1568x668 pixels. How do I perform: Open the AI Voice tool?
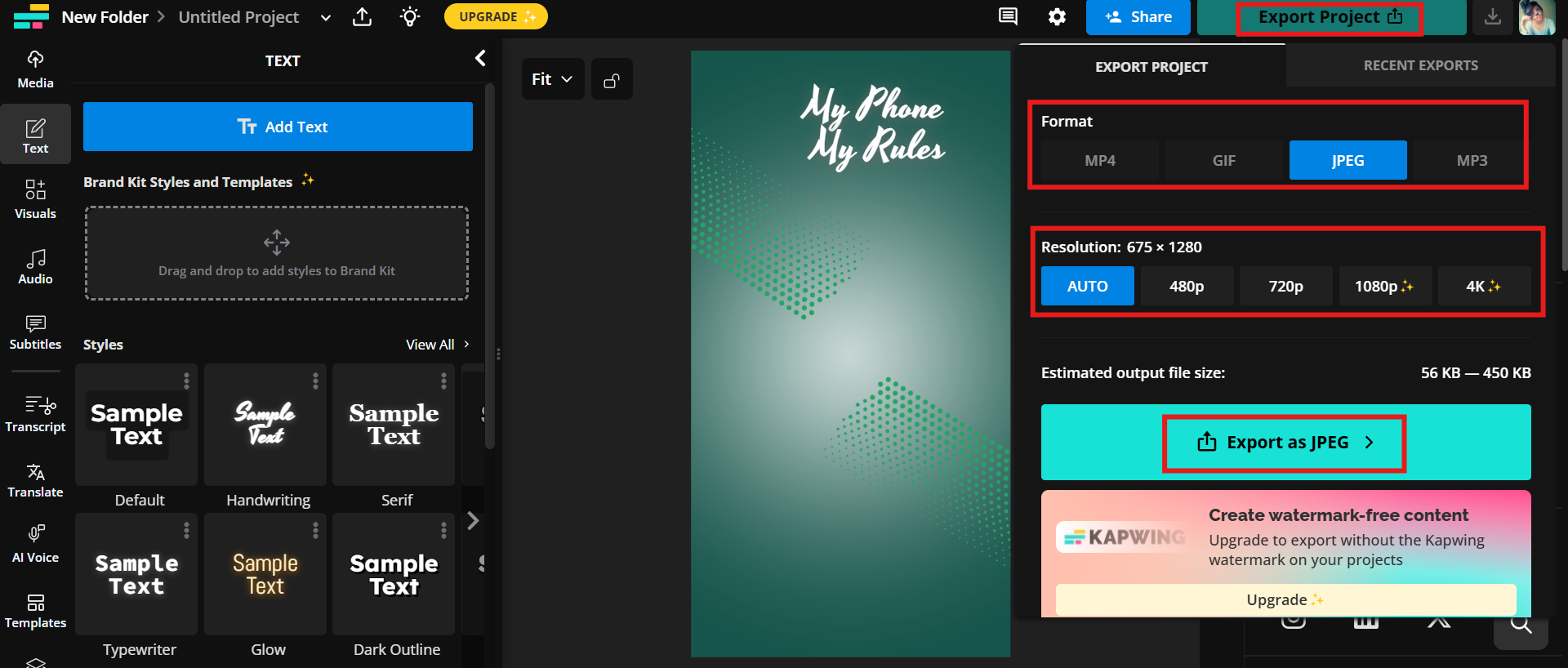tap(35, 544)
